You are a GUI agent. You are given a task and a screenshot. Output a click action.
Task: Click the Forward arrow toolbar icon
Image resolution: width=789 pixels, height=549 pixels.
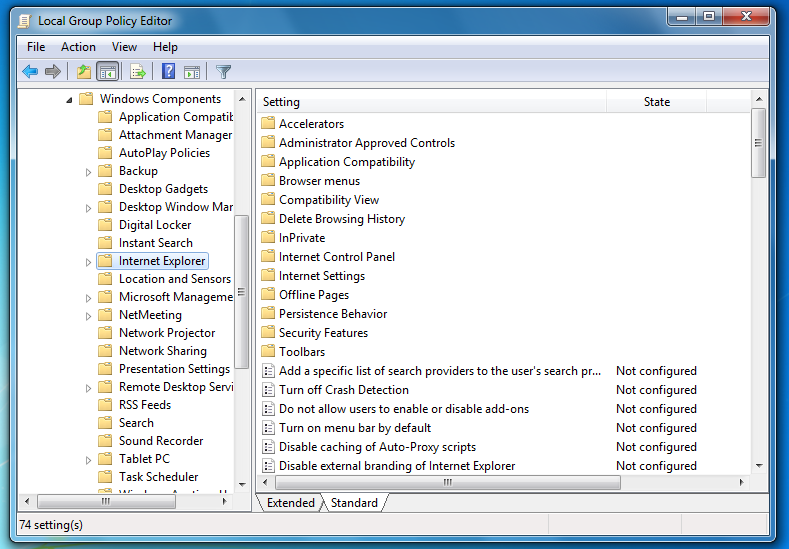coord(53,72)
